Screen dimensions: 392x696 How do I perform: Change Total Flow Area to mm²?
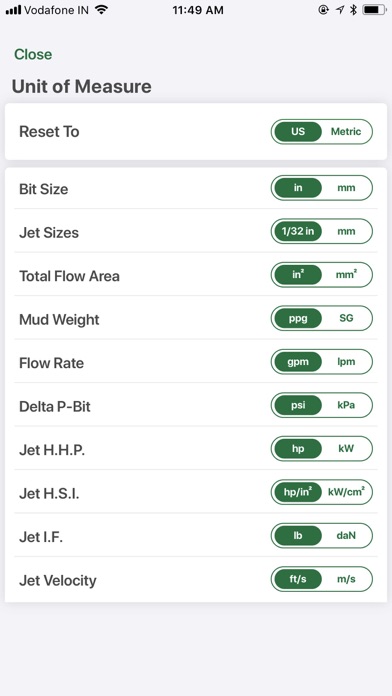[346, 275]
